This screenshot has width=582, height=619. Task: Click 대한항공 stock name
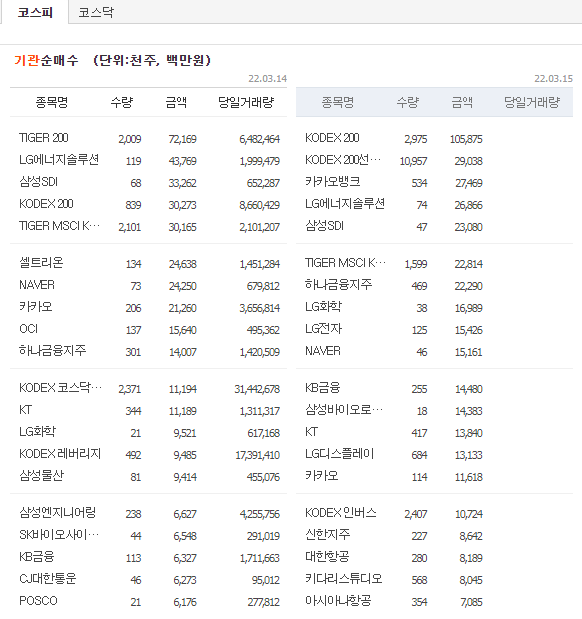pos(327,557)
